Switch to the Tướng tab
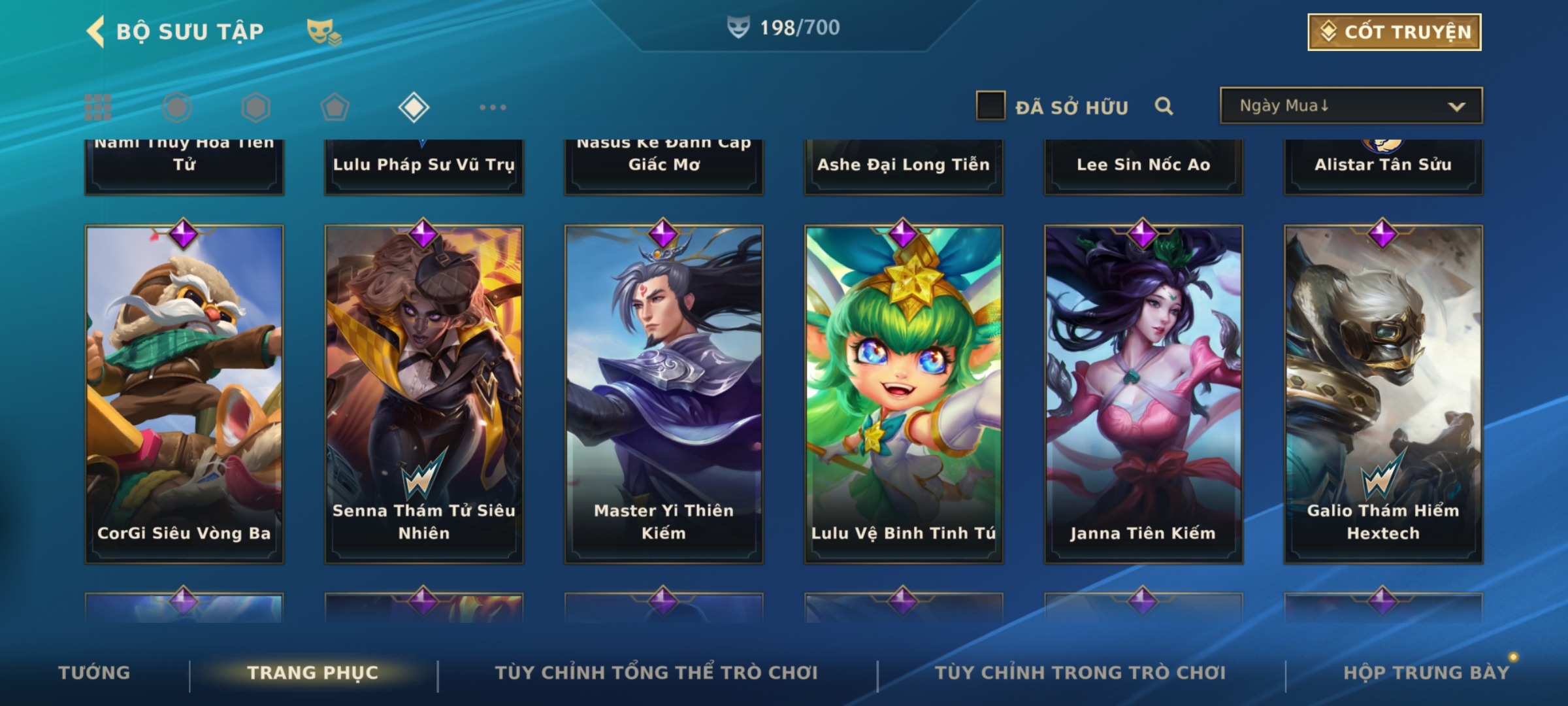1568x706 pixels. pos(94,673)
